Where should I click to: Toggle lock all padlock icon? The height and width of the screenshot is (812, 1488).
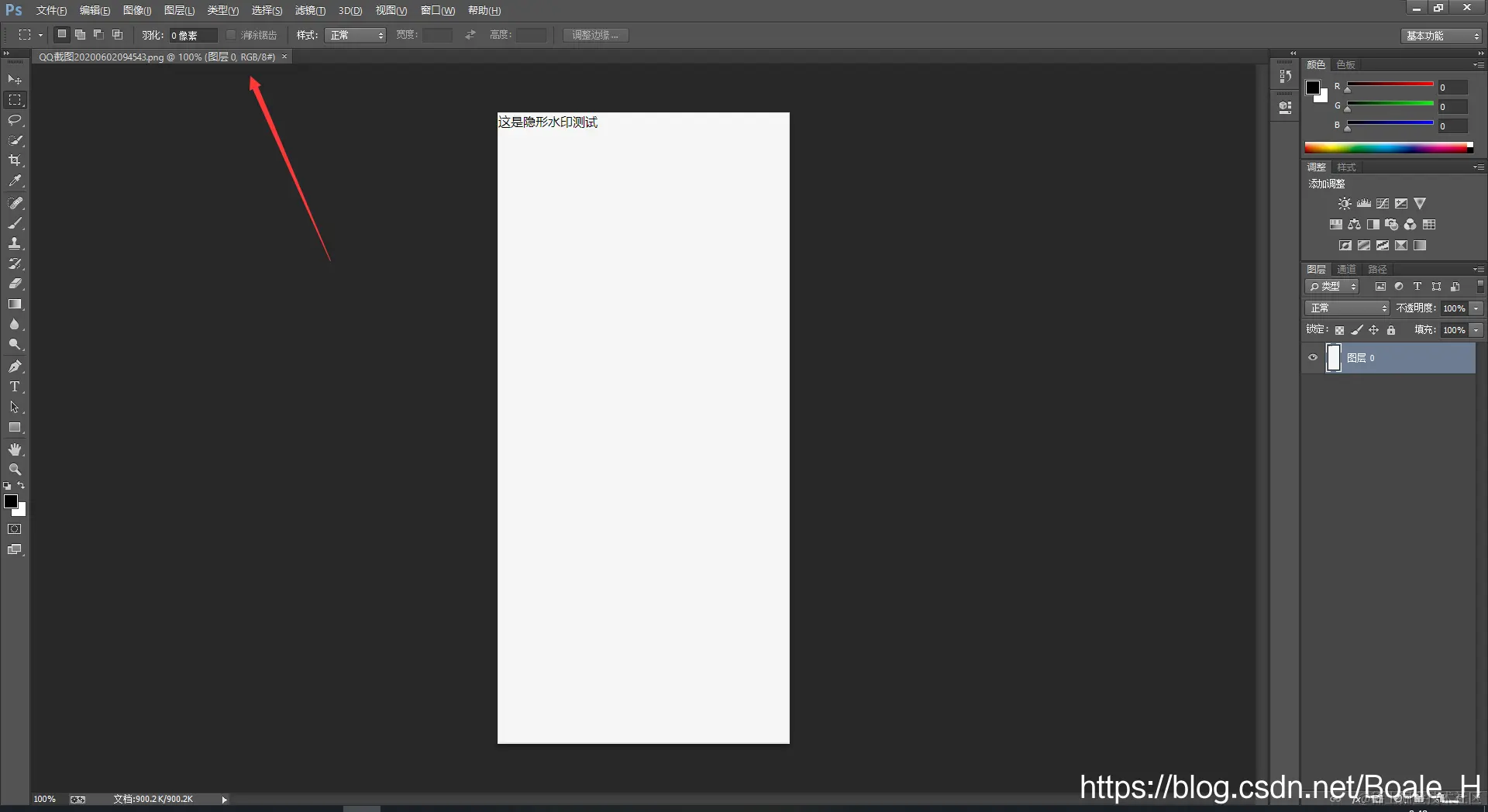[x=1391, y=330]
